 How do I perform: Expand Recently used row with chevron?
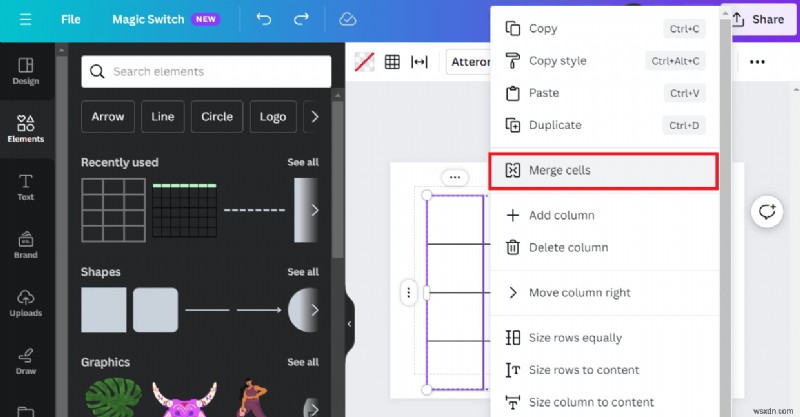click(315, 210)
